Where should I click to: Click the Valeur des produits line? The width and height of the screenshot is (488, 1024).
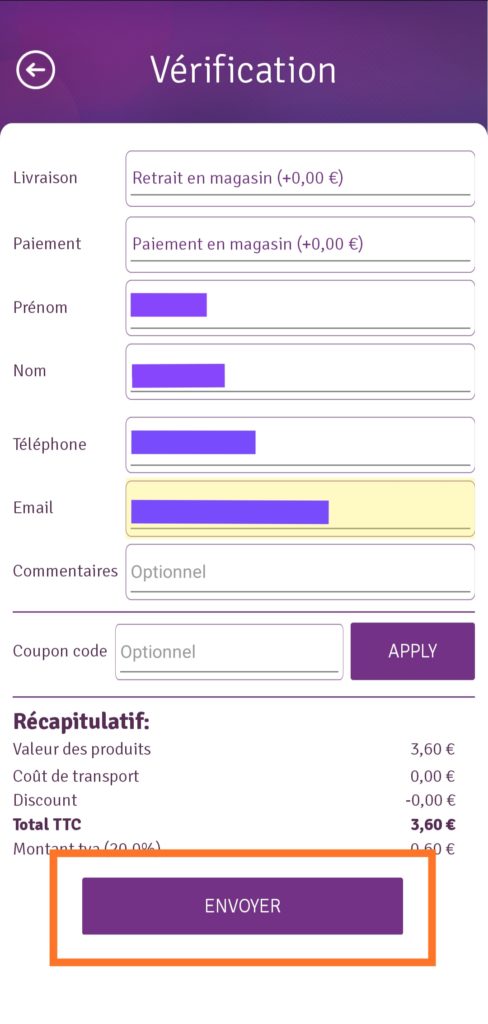click(x=234, y=749)
